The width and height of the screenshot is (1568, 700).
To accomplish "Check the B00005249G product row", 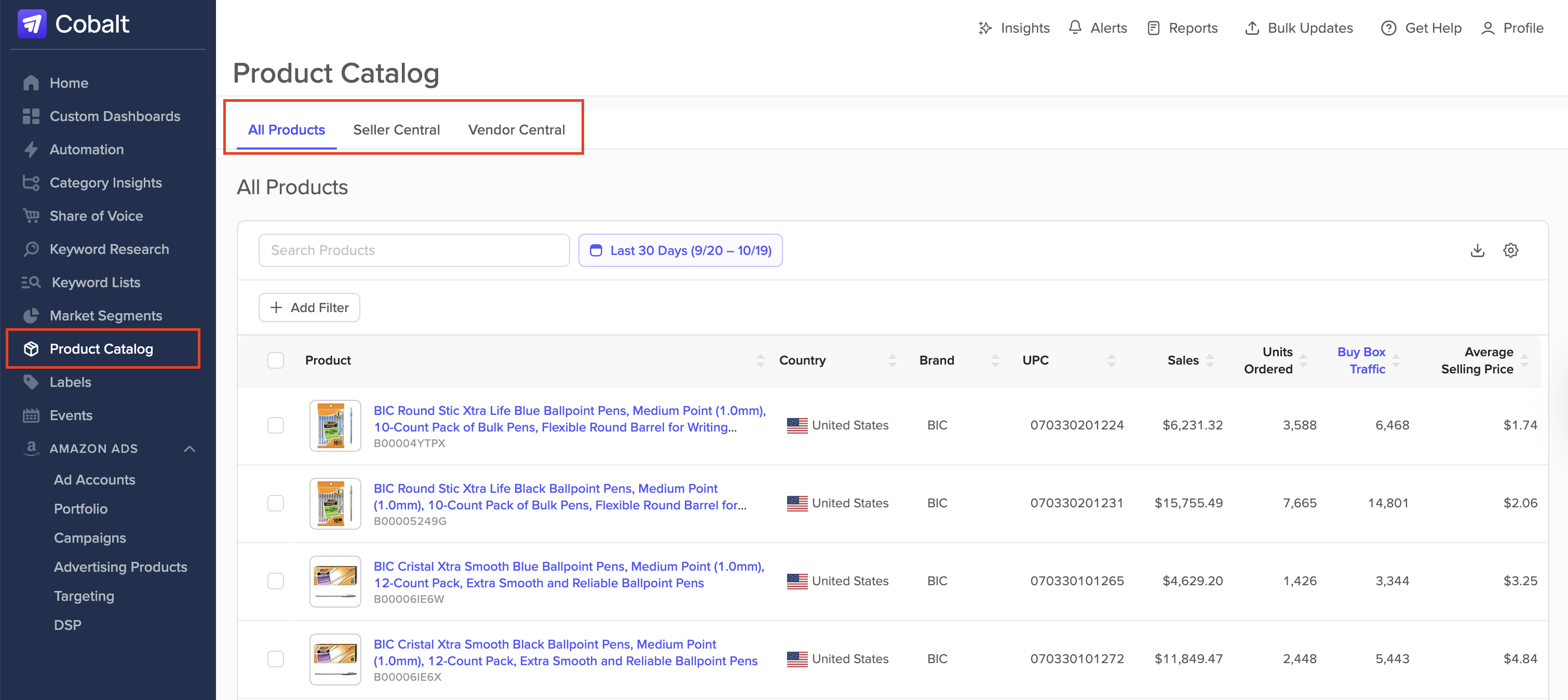I will [276, 503].
